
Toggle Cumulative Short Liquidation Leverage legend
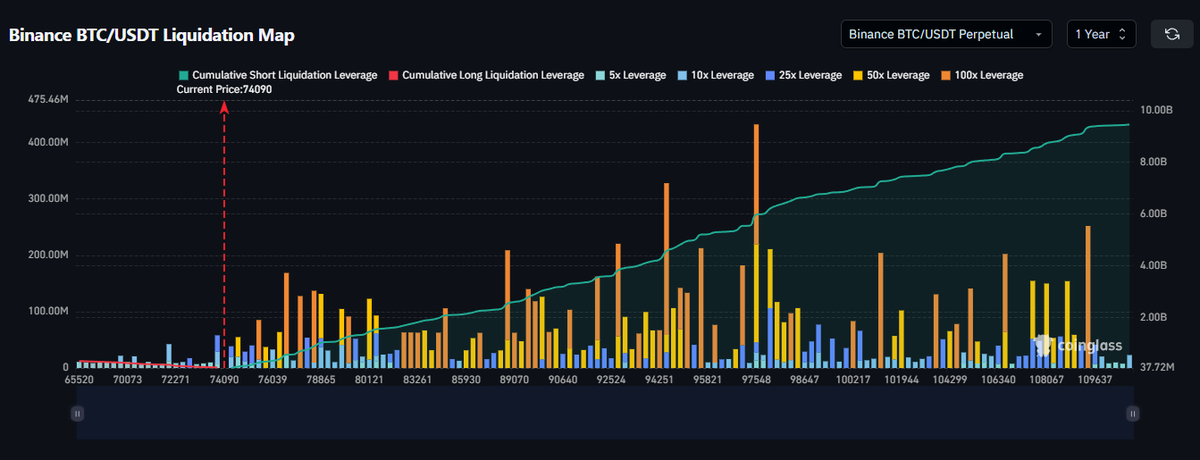(x=278, y=75)
